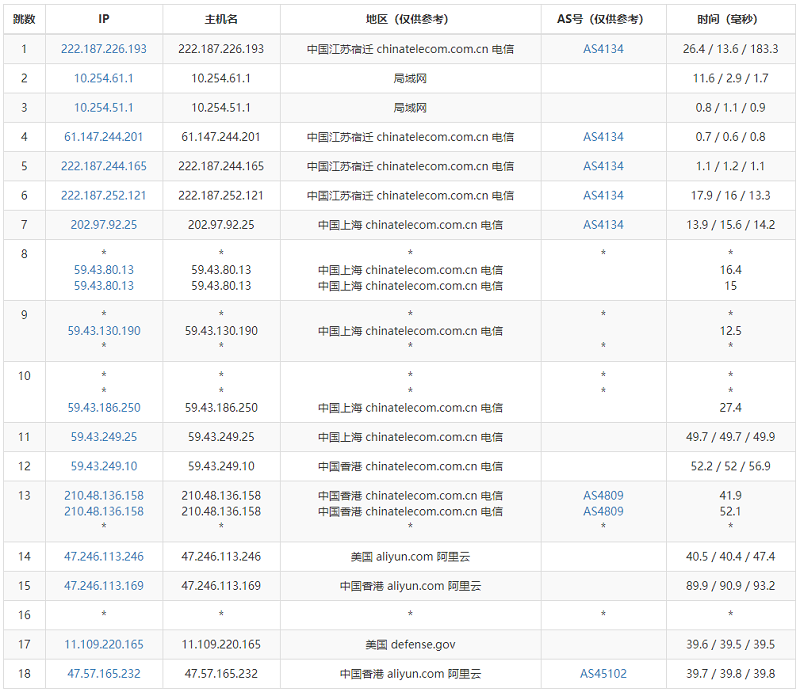This screenshot has height=692, width=800.
Task: Open IP link 222.187.226.193
Action: point(104,49)
